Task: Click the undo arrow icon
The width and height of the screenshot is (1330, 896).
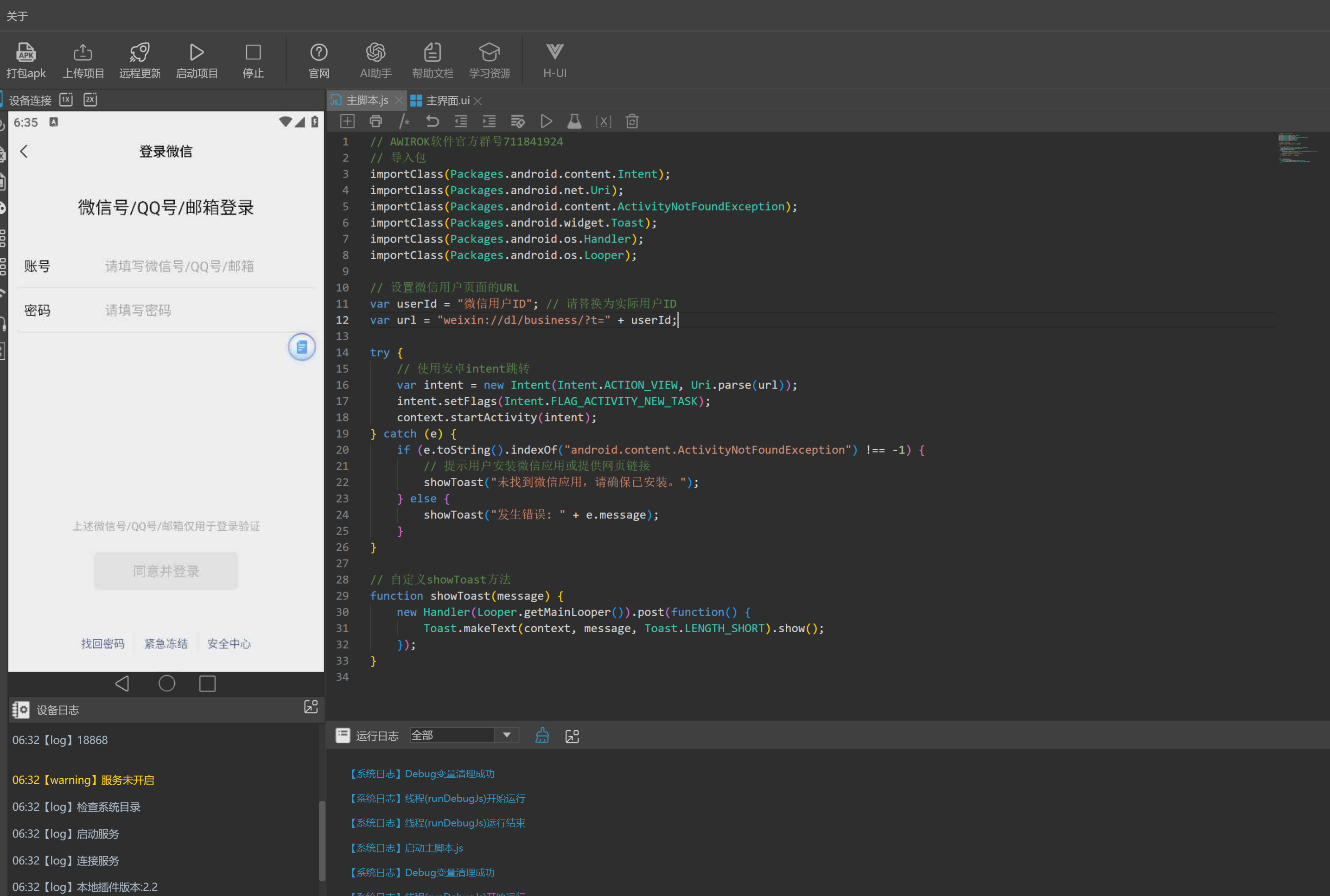Action: tap(433, 121)
